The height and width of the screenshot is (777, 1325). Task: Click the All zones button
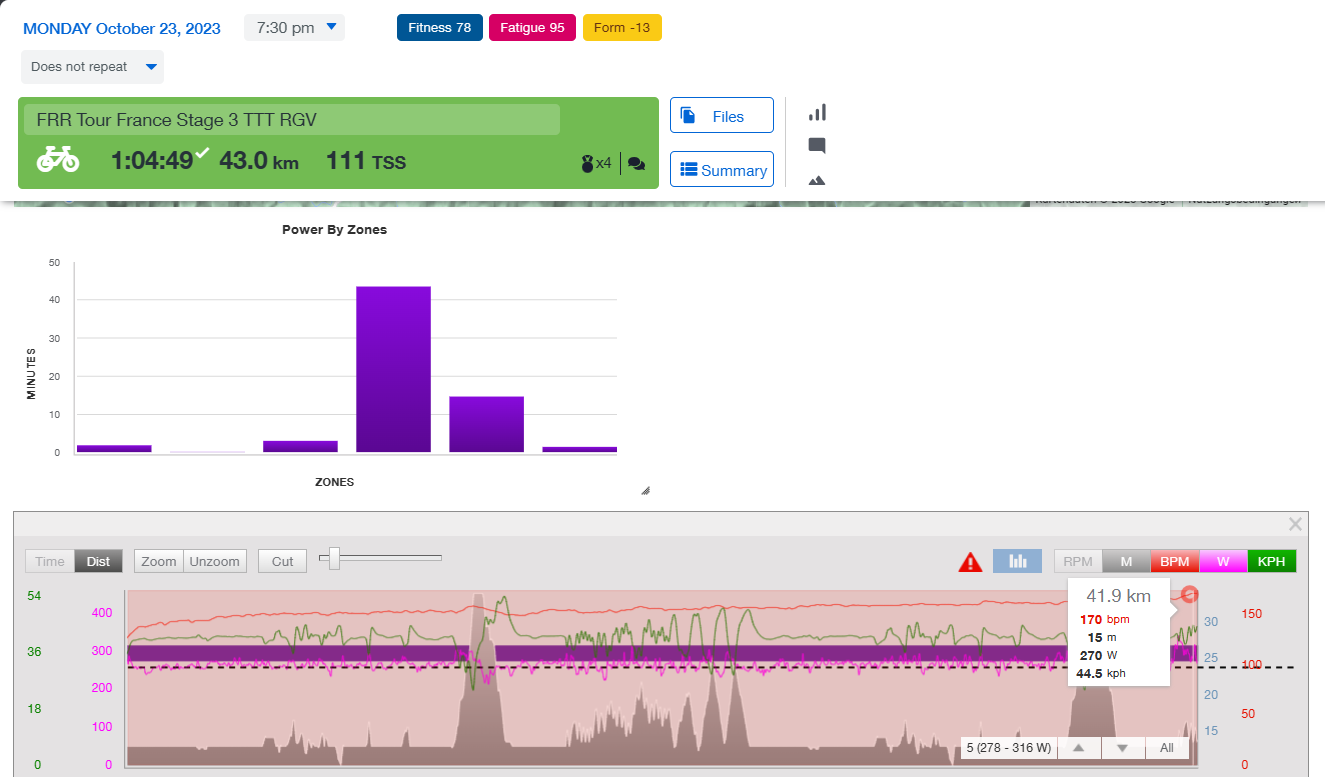tap(1166, 748)
